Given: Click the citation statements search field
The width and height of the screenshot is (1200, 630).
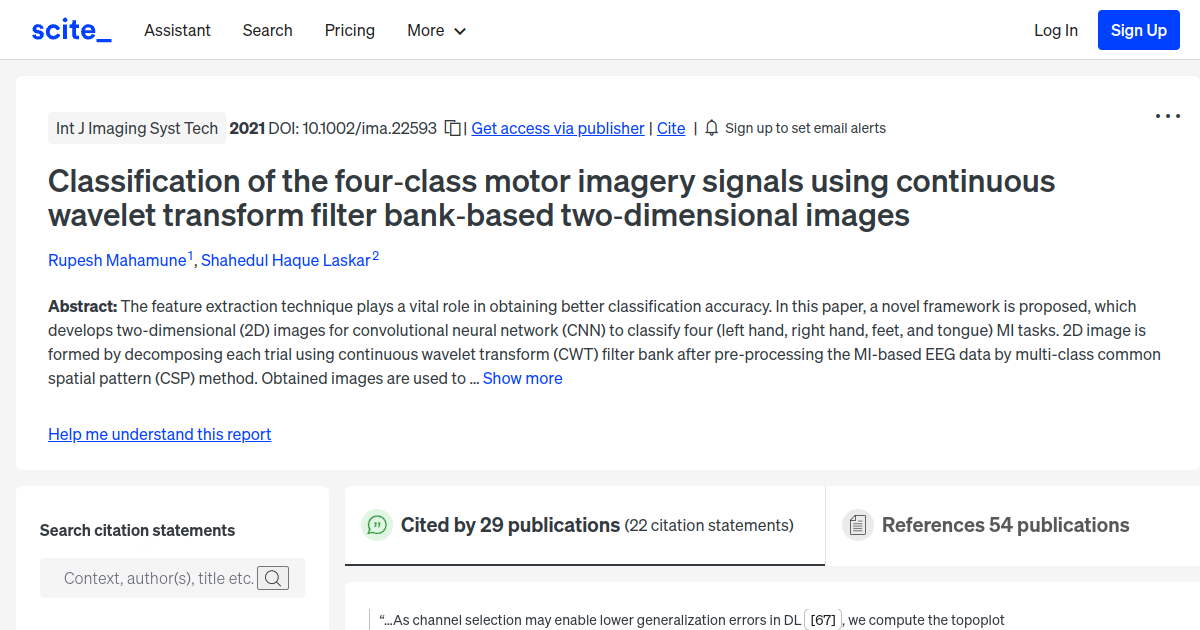Looking at the screenshot, I should 150,577.
